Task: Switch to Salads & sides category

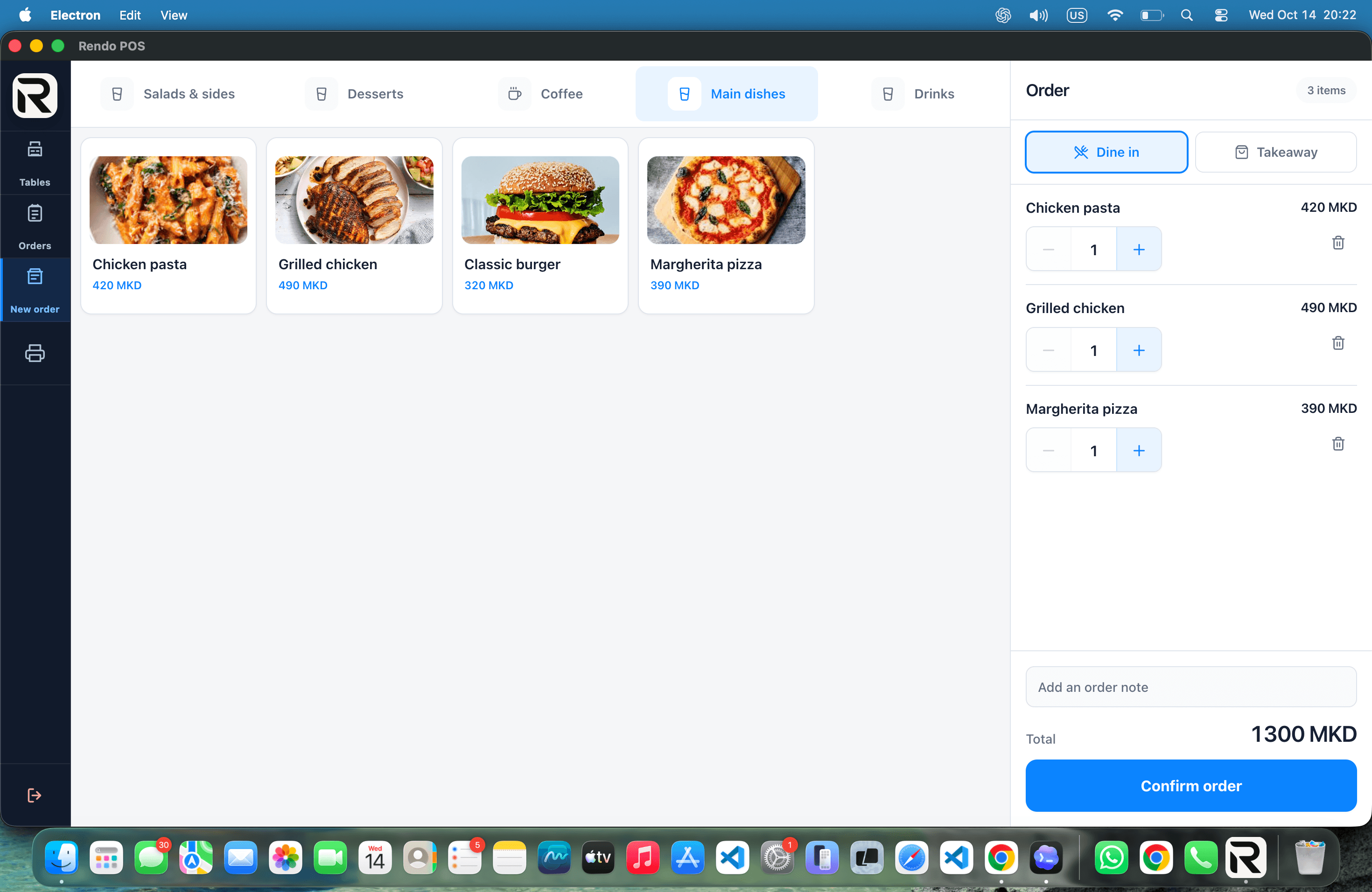Action: tap(168, 94)
